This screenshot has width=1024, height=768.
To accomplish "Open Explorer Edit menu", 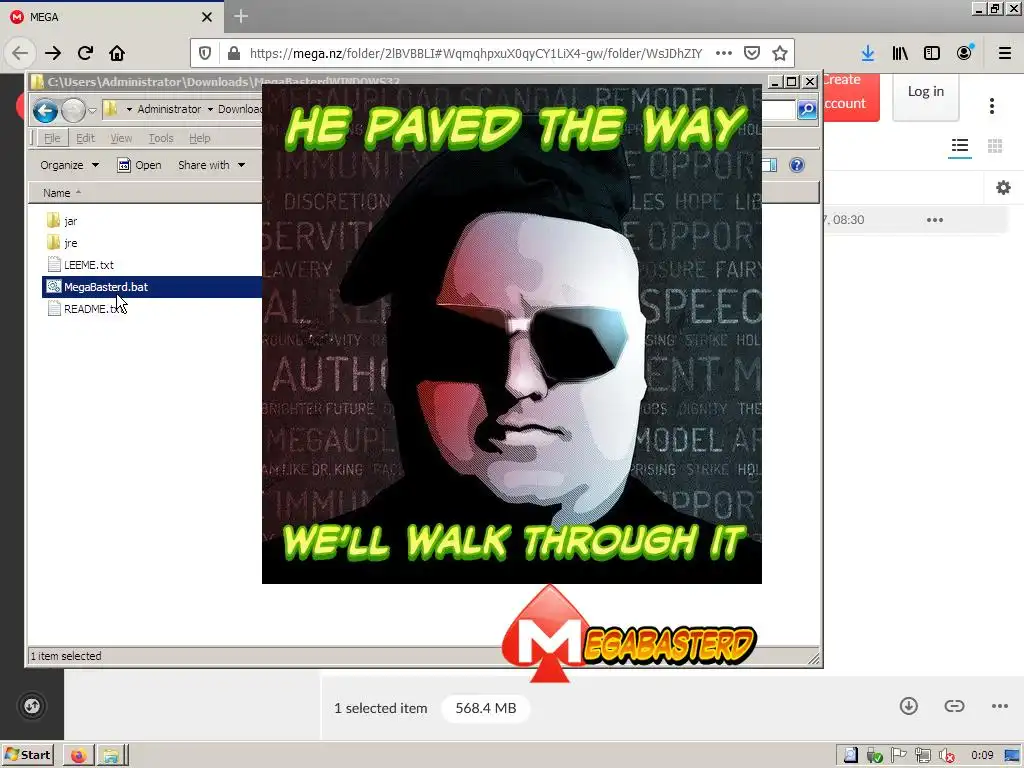I will tap(85, 138).
